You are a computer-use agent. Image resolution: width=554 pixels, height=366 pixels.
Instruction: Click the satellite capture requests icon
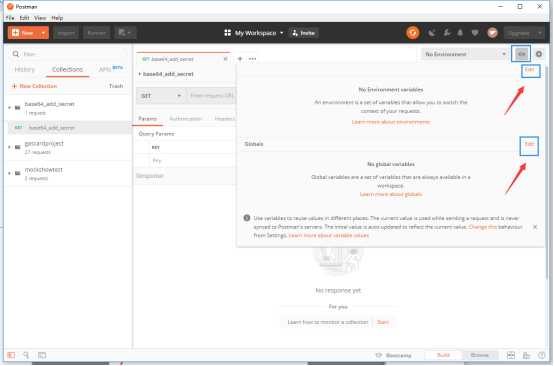[431, 33]
